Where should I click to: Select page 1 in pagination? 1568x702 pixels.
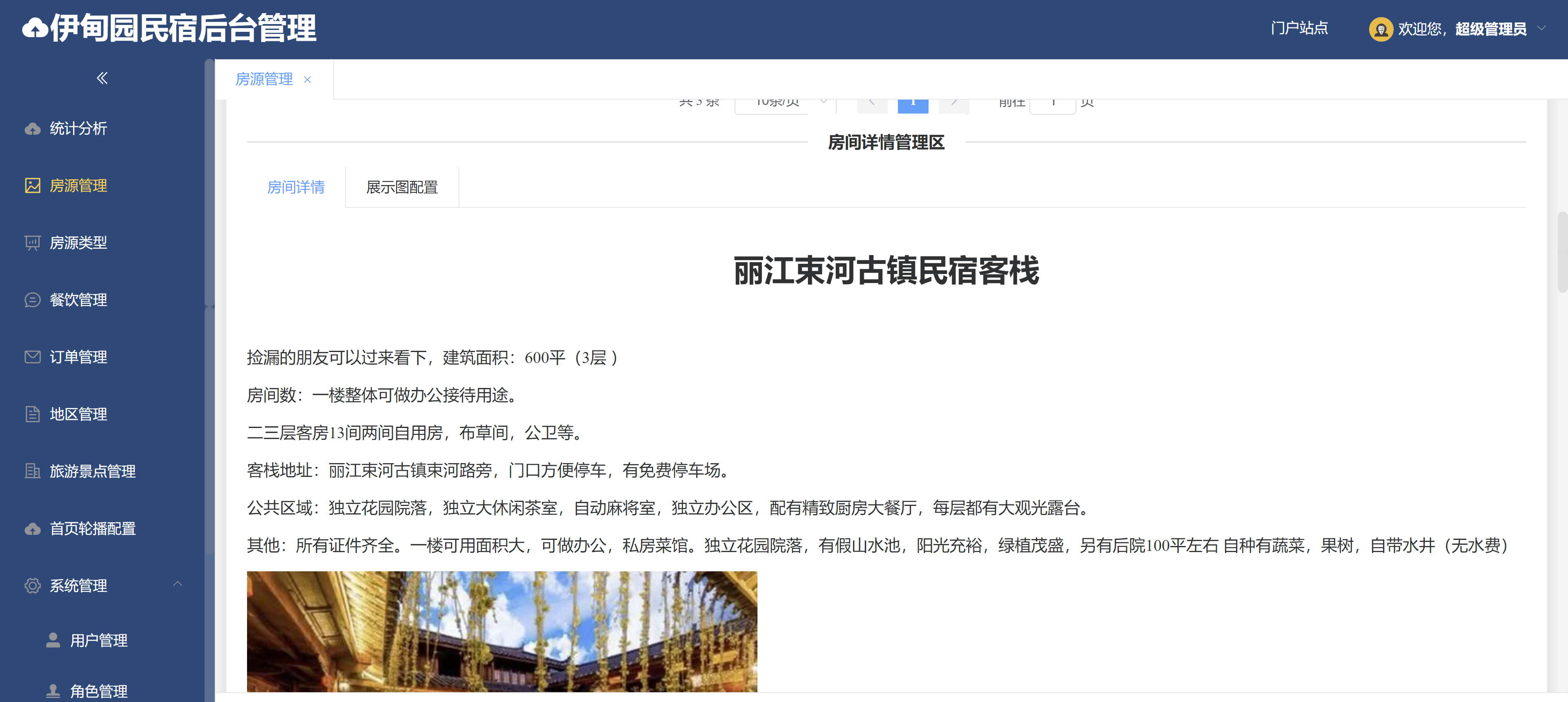pyautogui.click(x=913, y=106)
